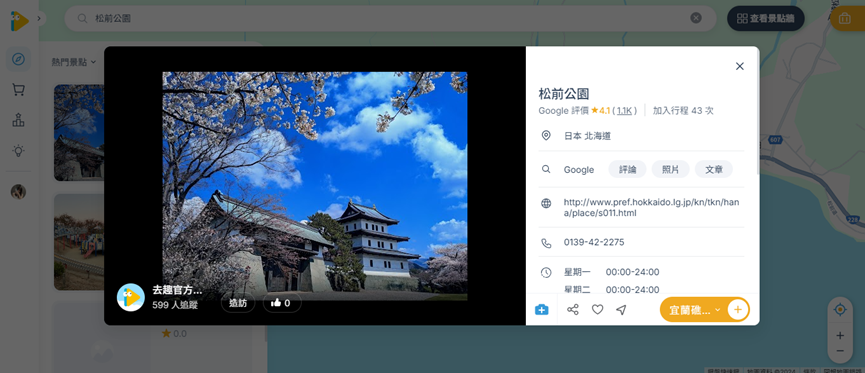Click the app logo in sidebar
This screenshot has width=865, height=373.
tap(19, 21)
